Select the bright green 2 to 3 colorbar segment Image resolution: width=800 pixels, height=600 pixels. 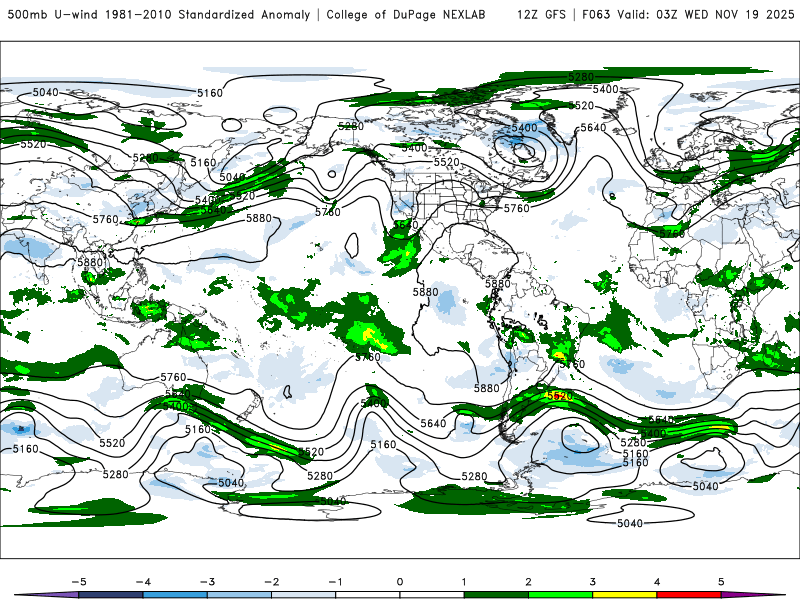(560, 595)
